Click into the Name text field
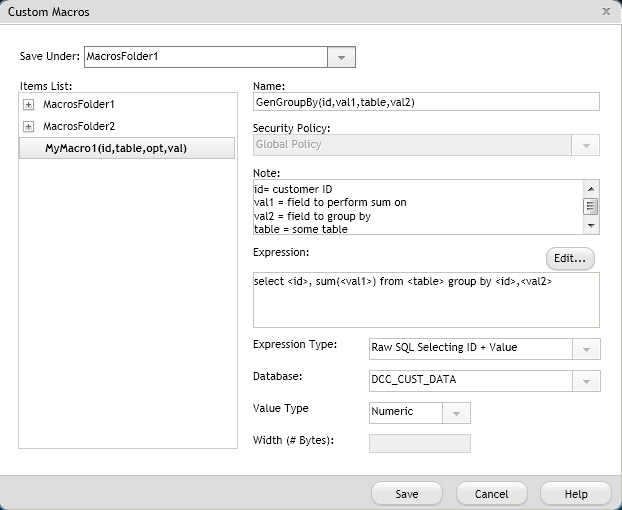 pyautogui.click(x=425, y=101)
